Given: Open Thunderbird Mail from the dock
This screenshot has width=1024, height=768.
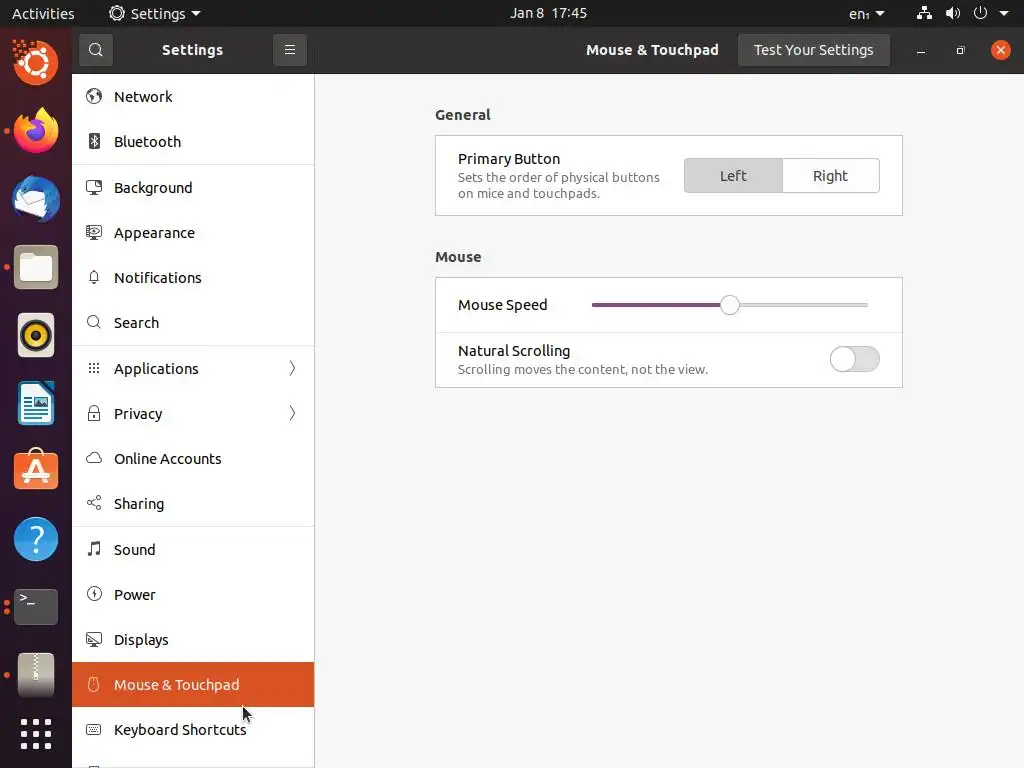Looking at the screenshot, I should (36, 199).
